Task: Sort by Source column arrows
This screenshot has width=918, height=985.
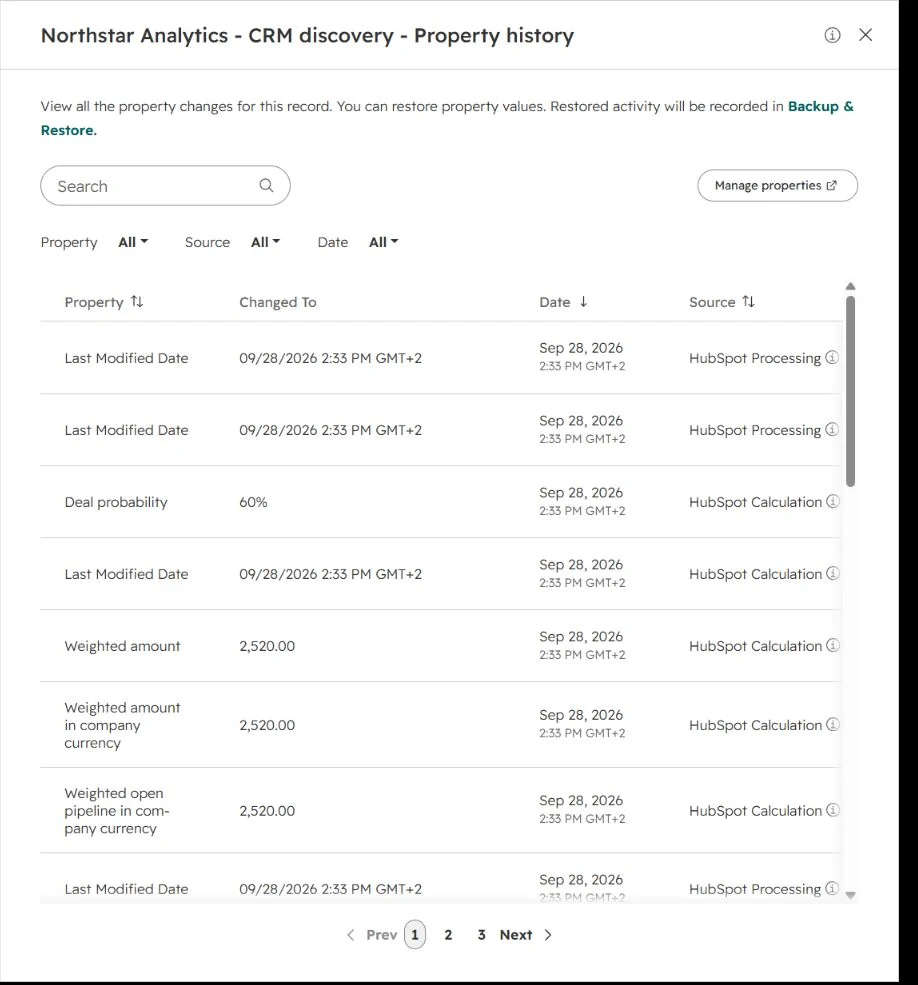Action: [x=748, y=302]
